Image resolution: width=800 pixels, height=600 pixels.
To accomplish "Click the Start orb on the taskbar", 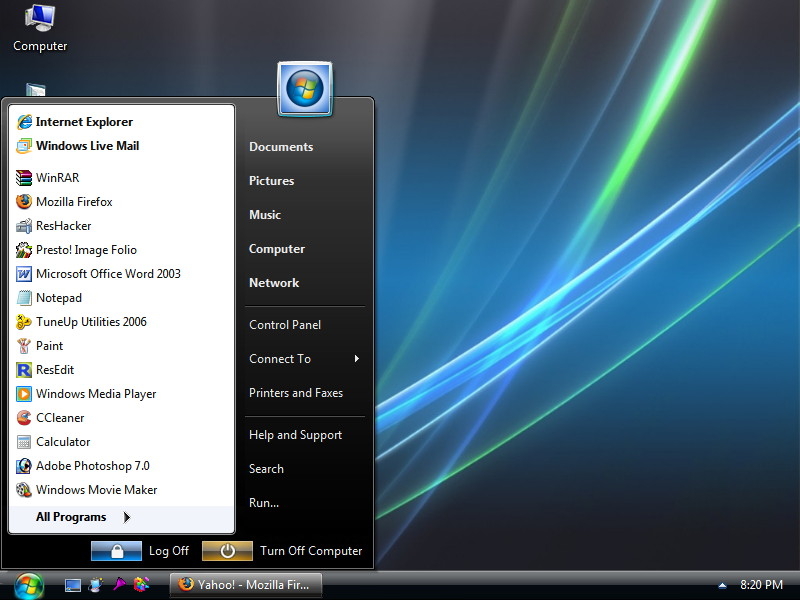I will pos(29,586).
